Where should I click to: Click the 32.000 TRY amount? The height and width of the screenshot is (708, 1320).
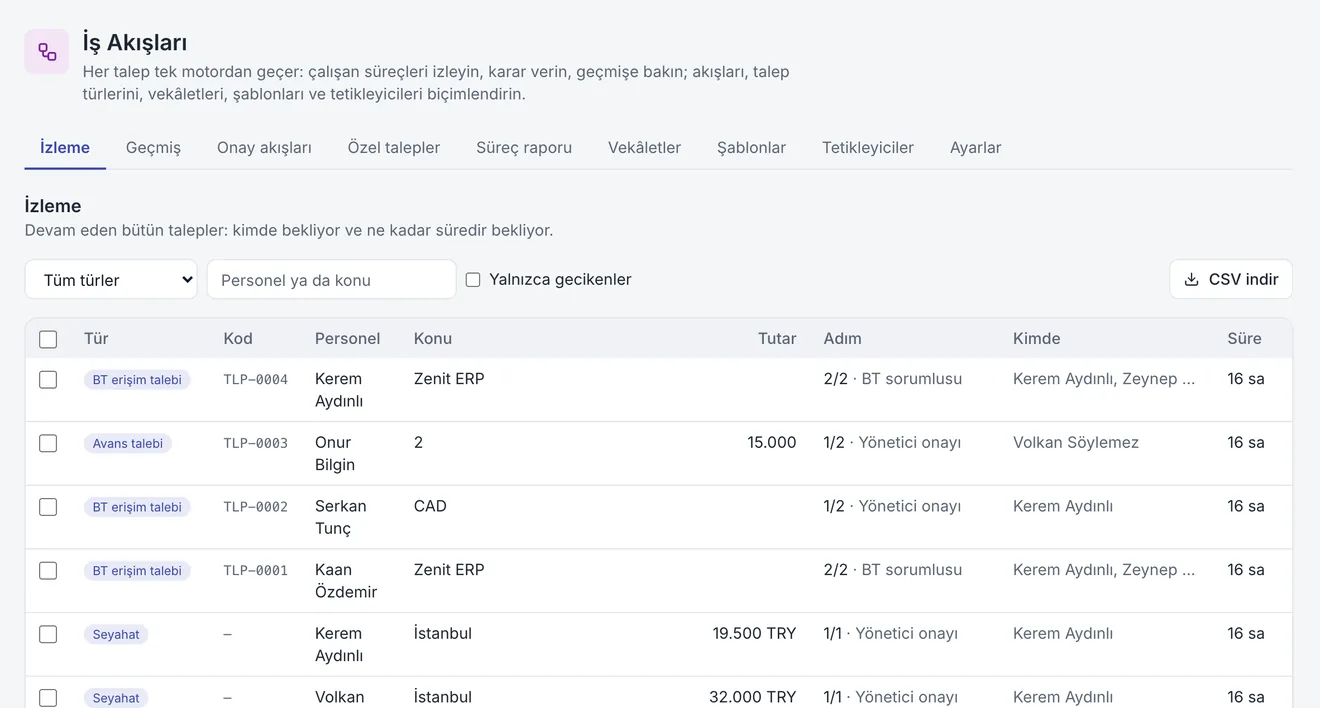(753, 697)
